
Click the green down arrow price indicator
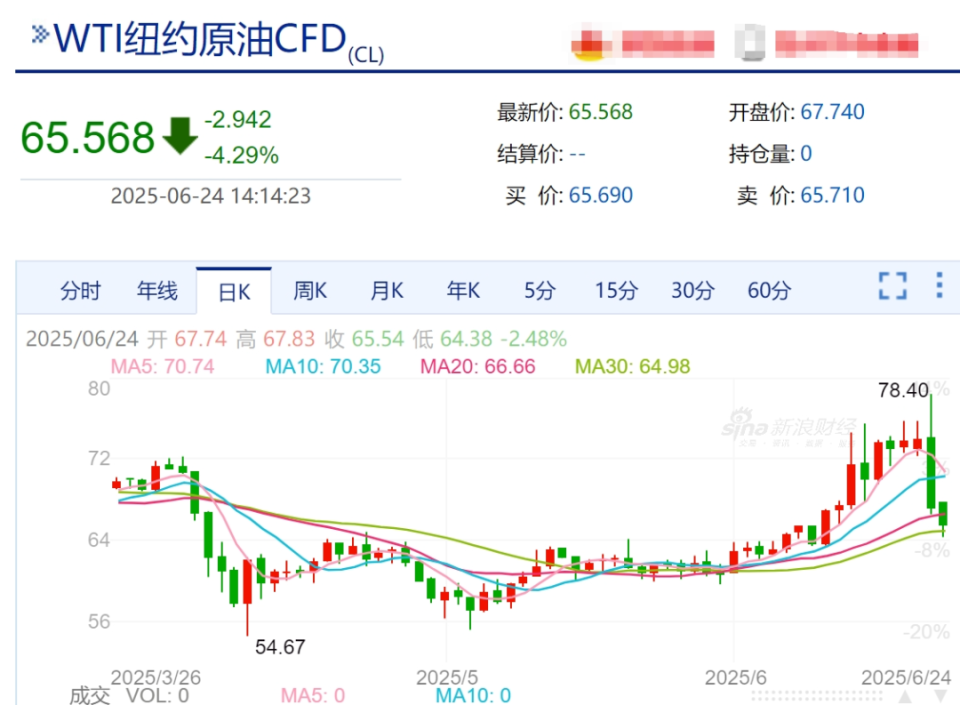click(x=179, y=136)
